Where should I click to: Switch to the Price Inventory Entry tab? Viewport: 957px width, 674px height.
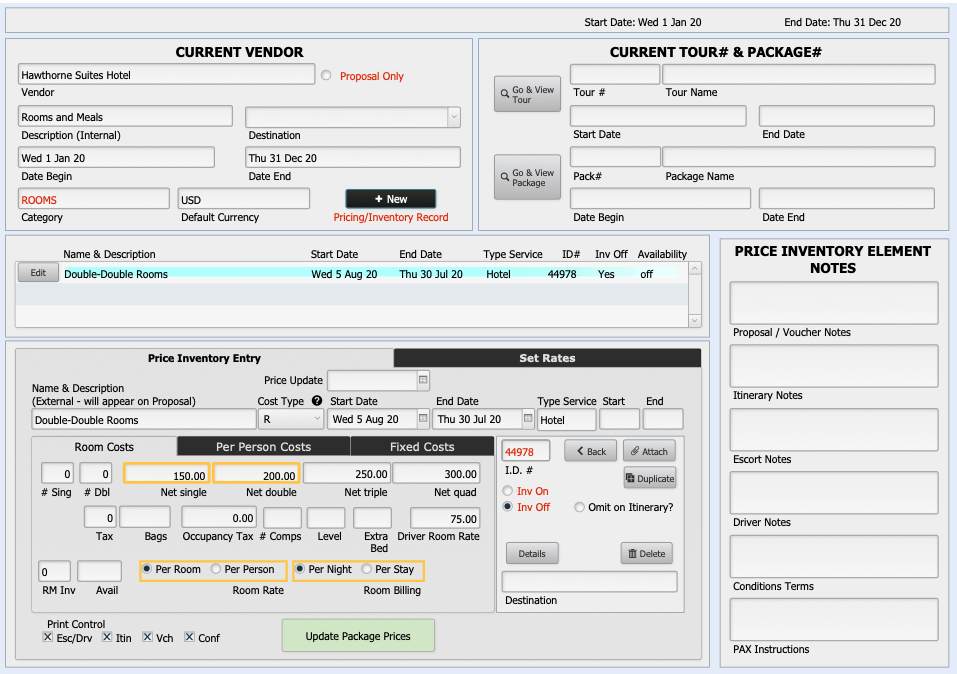click(204, 358)
